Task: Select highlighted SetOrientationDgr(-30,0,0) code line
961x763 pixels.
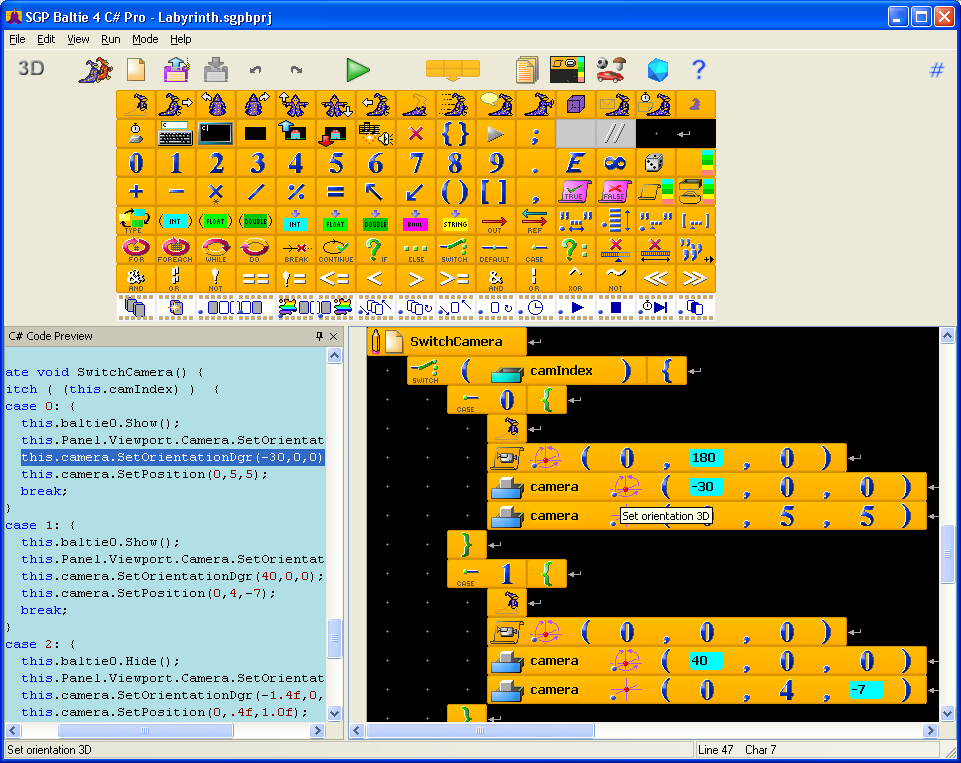Action: click(172, 457)
